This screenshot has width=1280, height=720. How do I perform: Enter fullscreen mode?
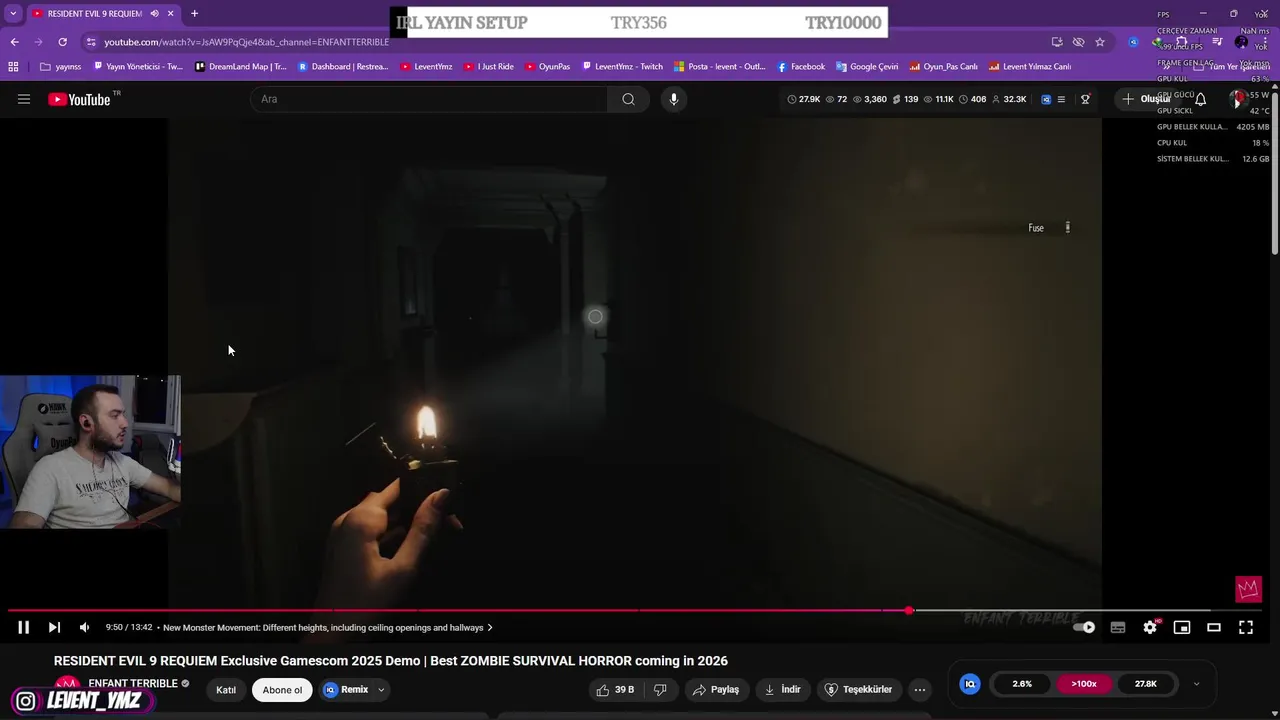pos(1246,627)
